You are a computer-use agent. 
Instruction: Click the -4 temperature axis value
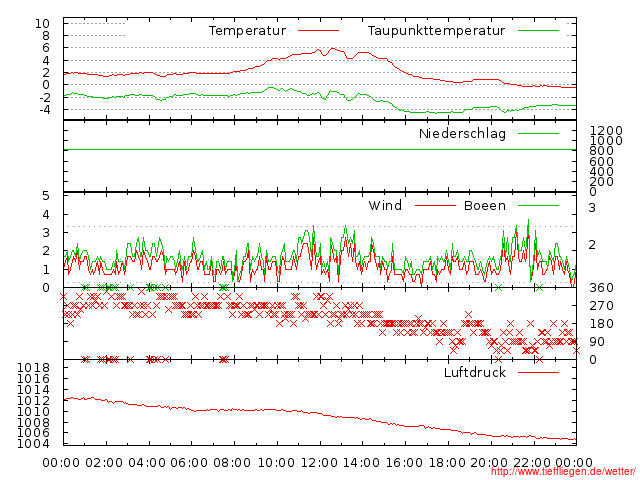click(x=44, y=109)
